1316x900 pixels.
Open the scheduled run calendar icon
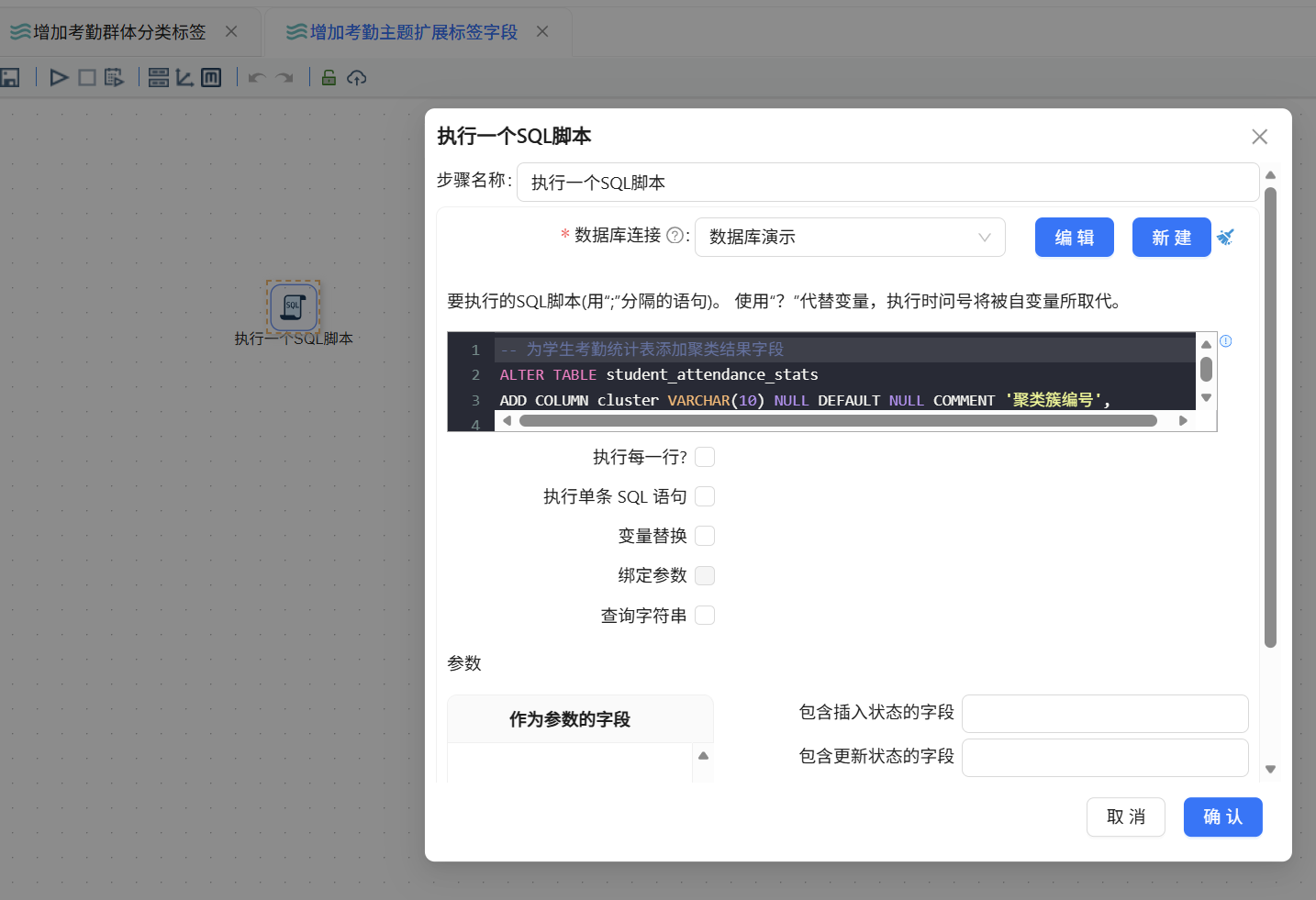tap(114, 78)
